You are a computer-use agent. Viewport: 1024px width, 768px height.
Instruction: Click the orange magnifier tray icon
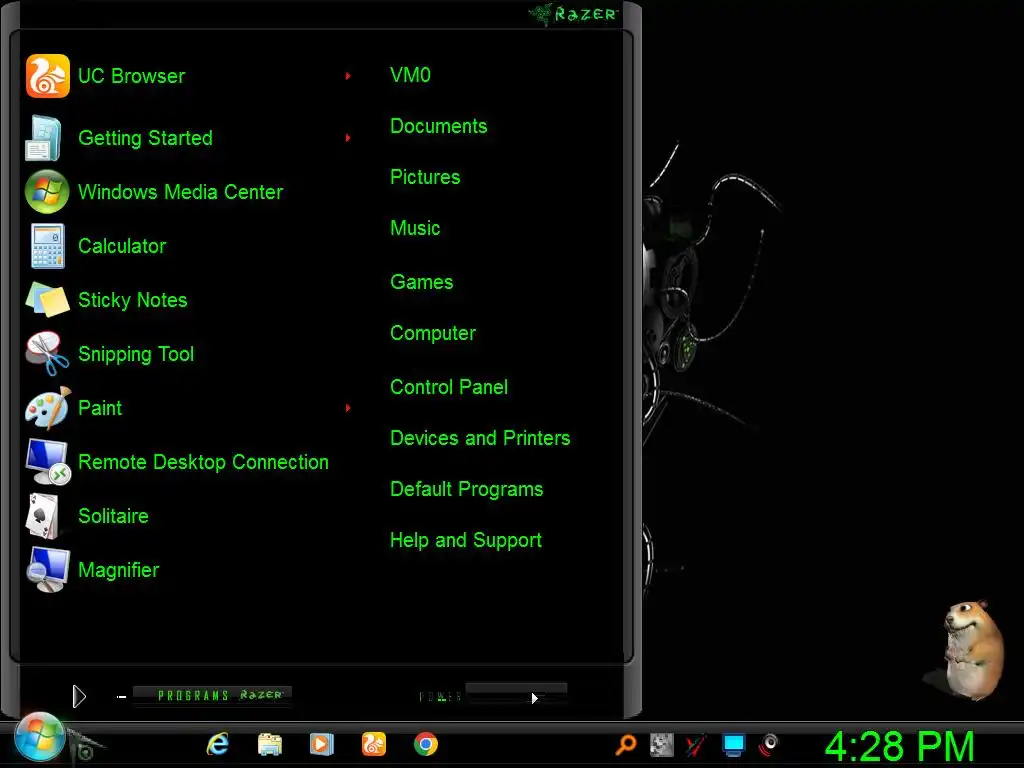(x=626, y=744)
